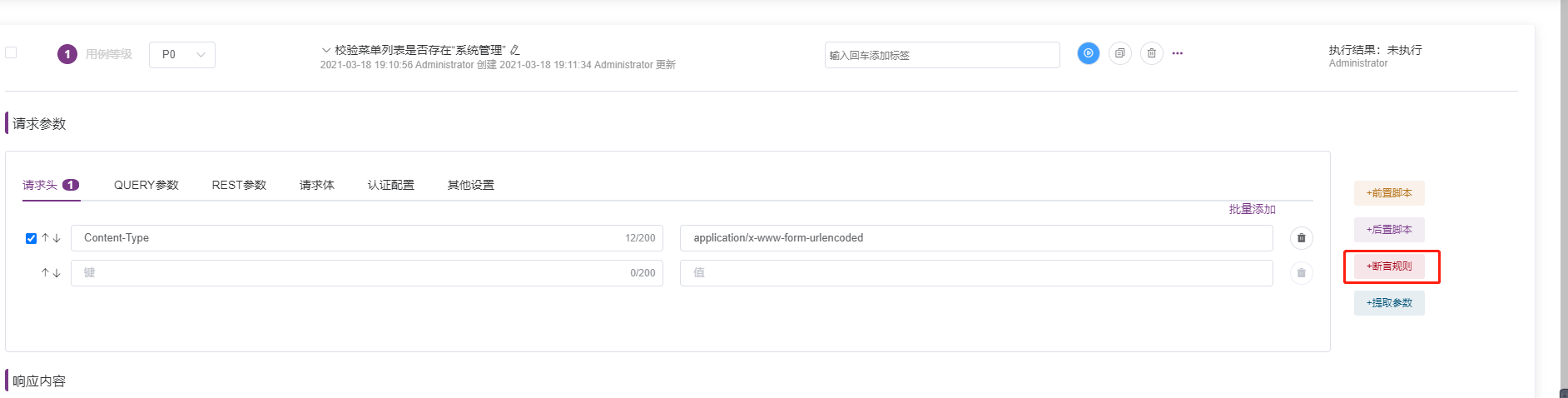Uncheck the Content-Type header checkbox
This screenshot has height=398, width=1568.
(31, 238)
